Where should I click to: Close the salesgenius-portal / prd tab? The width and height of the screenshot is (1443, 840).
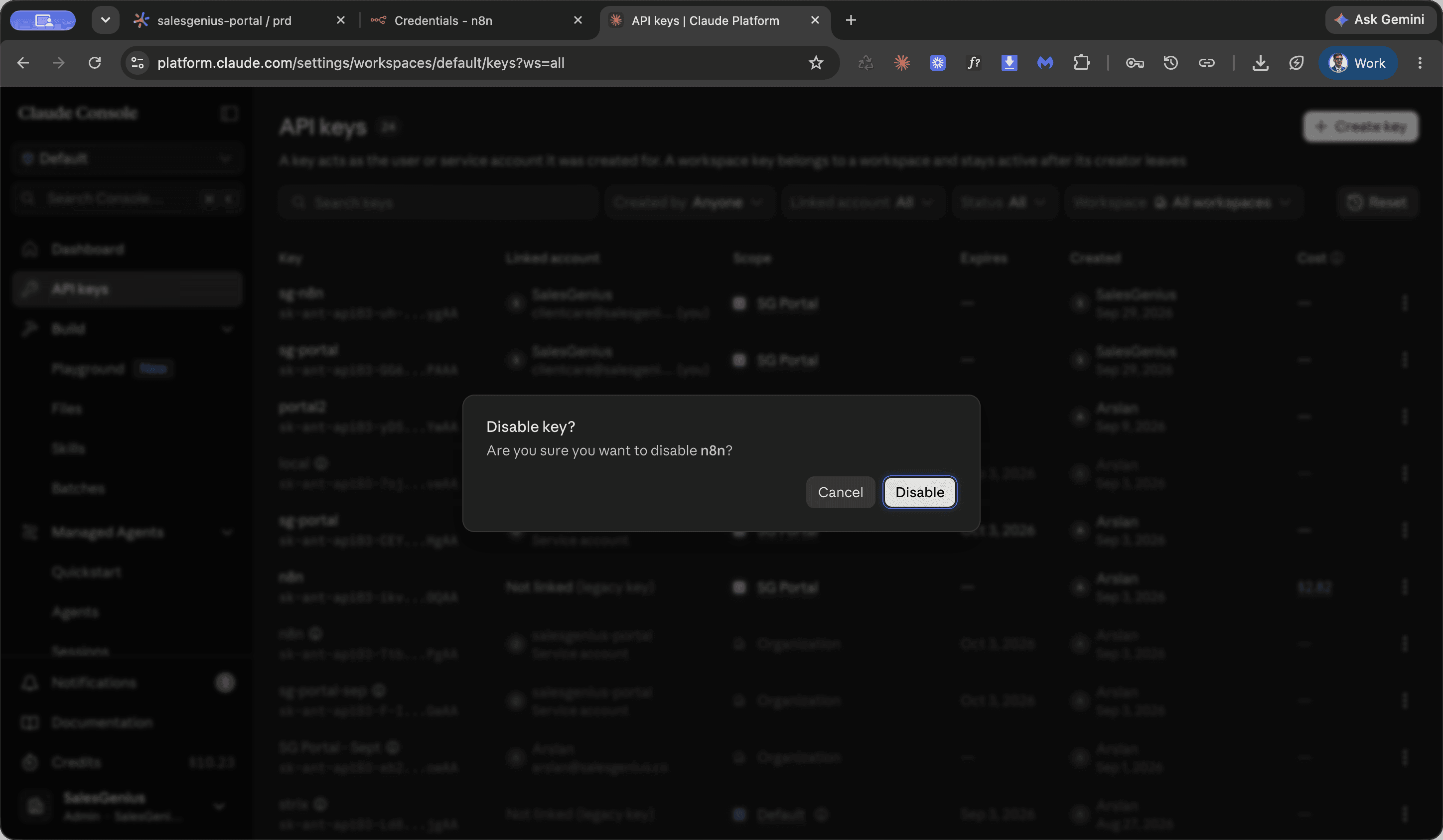[x=341, y=20]
